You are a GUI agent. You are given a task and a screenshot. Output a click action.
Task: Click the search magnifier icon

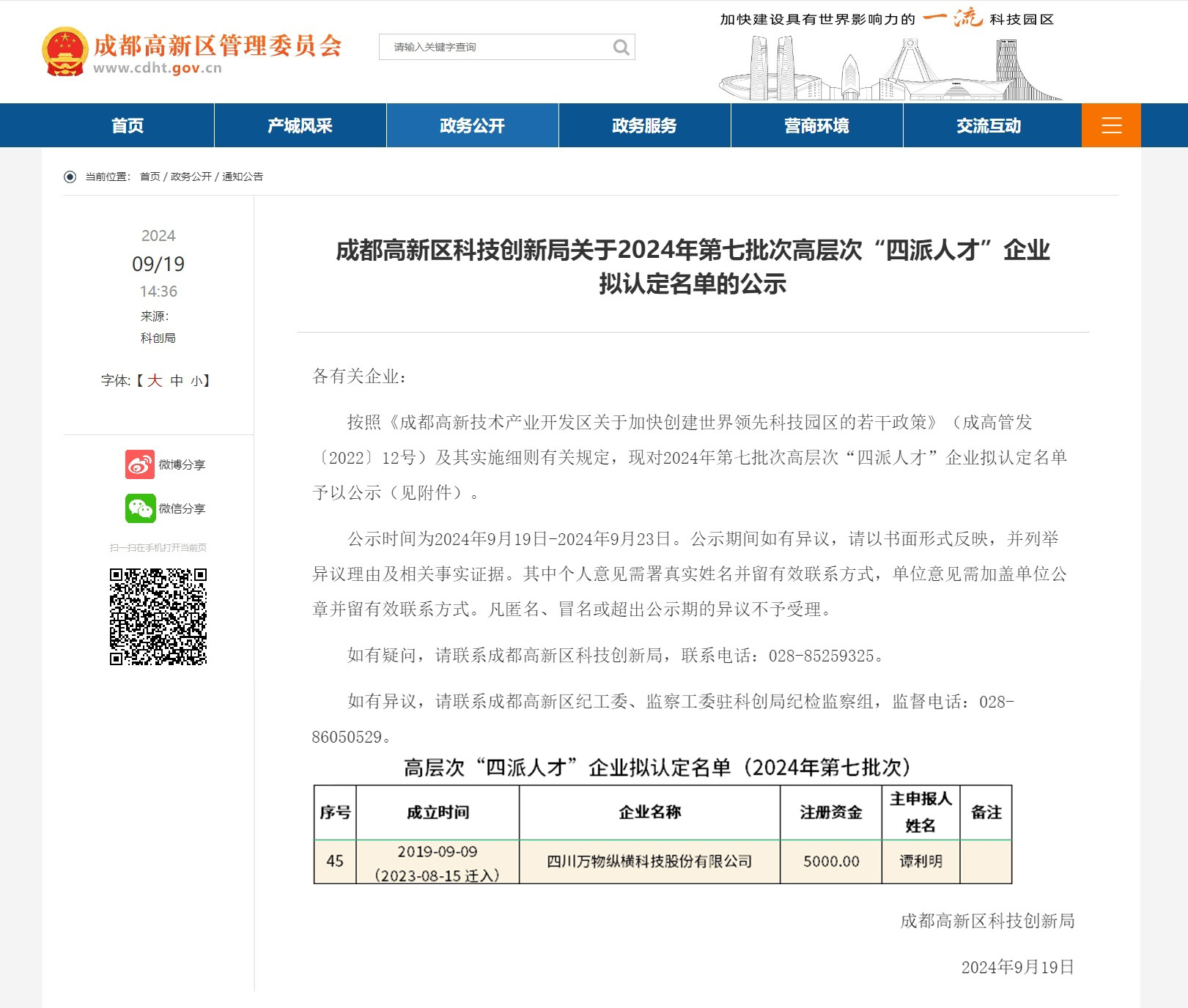pyautogui.click(x=621, y=48)
